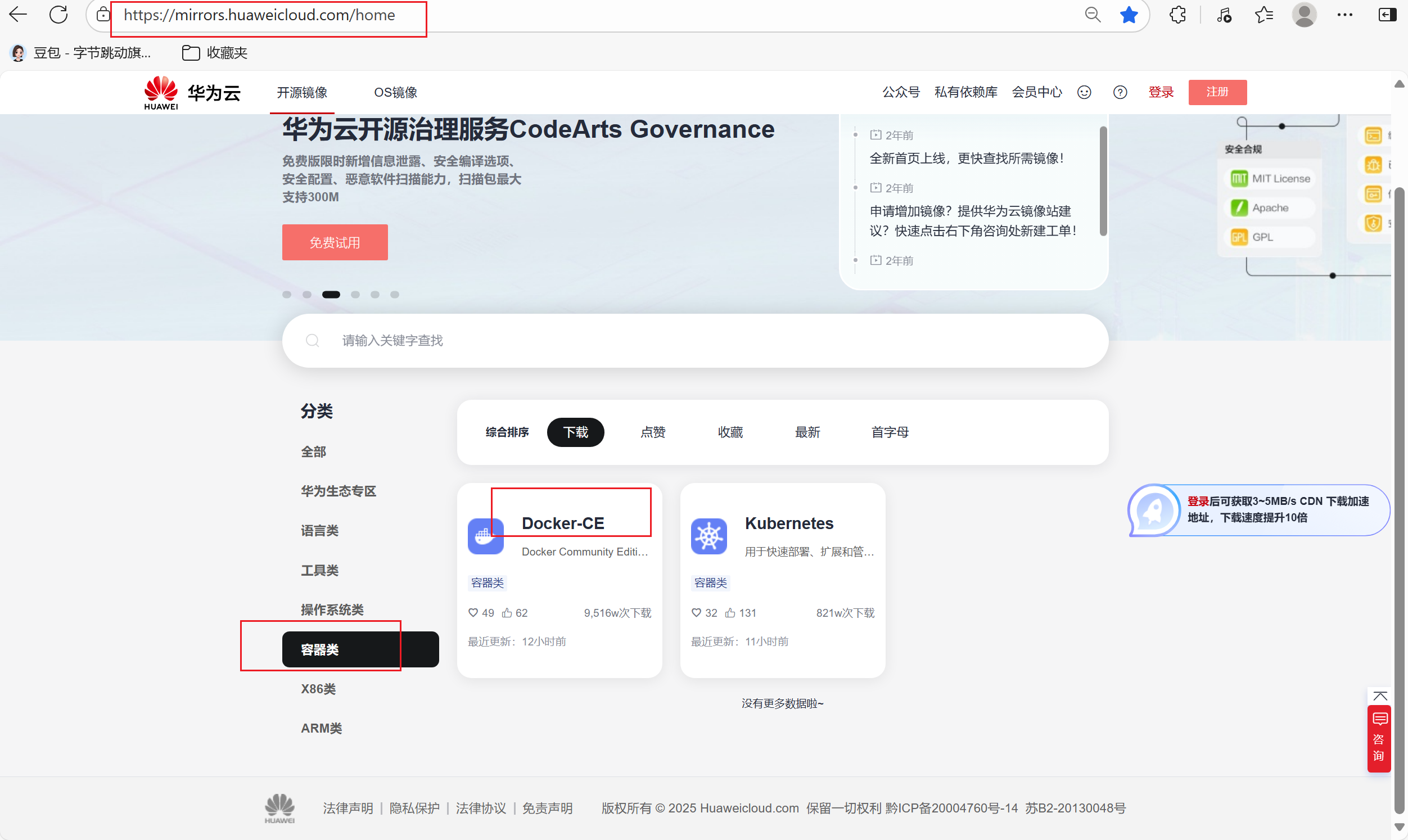
Task: Open the browser three-dot settings menu
Action: (x=1344, y=15)
